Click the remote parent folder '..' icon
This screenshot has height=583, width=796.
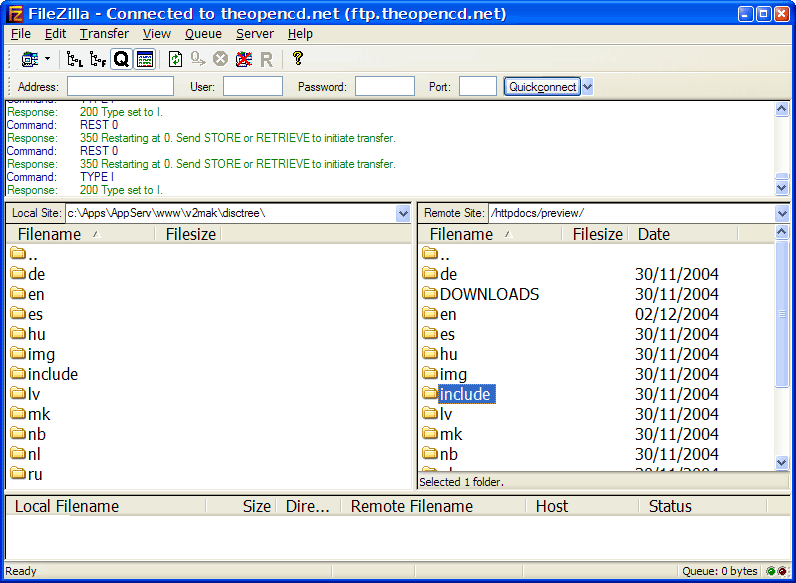click(430, 253)
